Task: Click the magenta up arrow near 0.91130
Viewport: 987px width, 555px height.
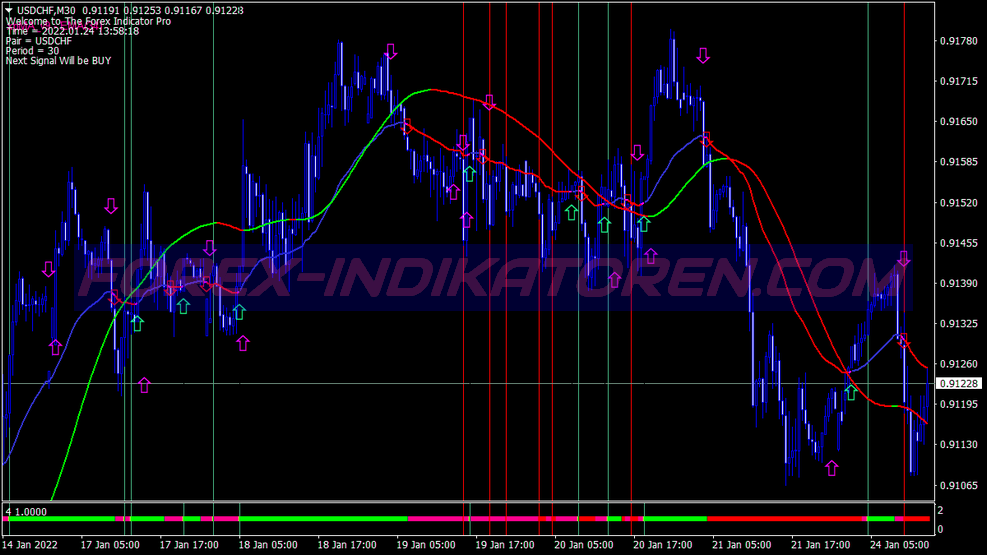Action: pyautogui.click(x=831, y=467)
